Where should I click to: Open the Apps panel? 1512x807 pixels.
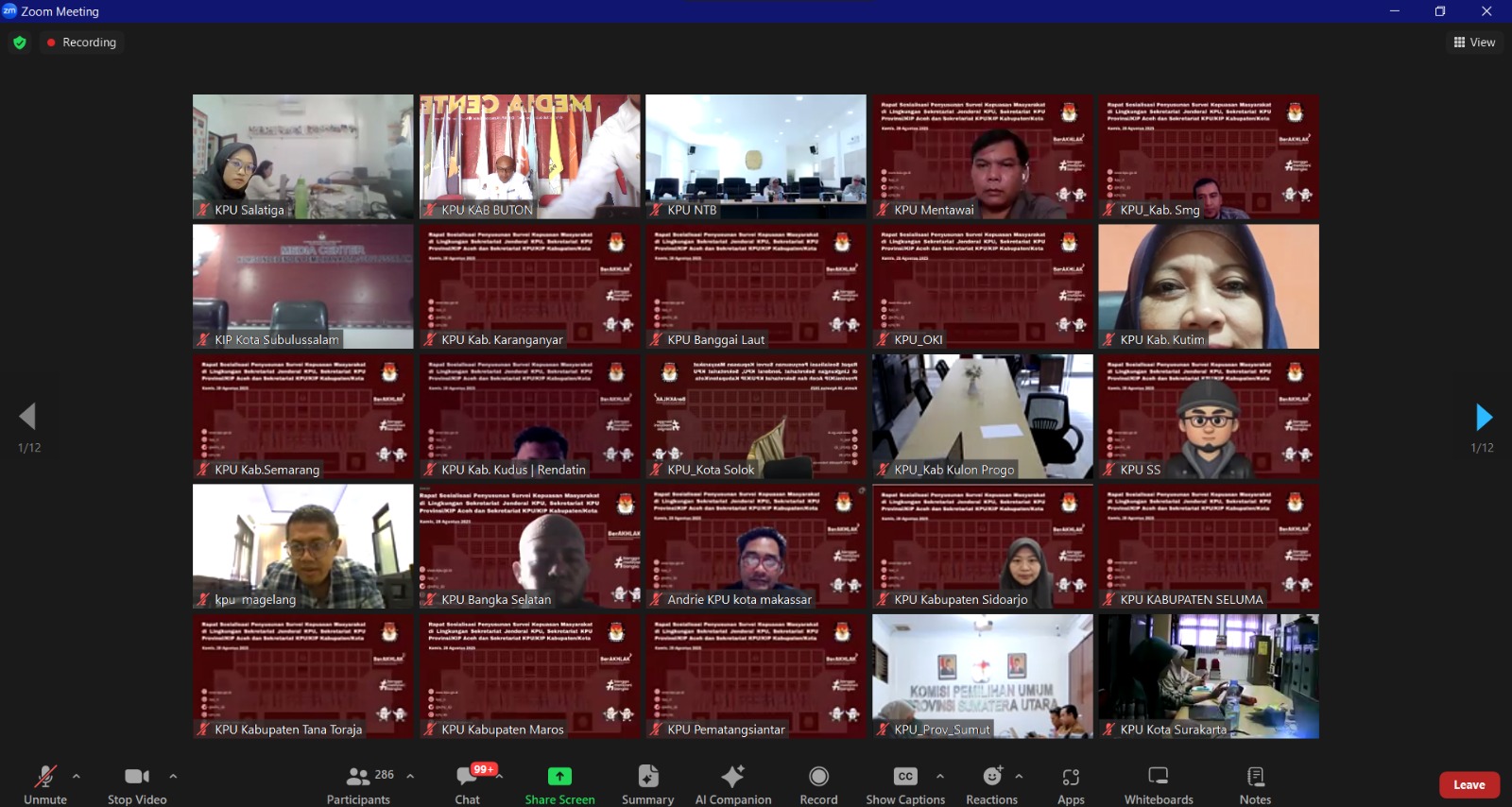pyautogui.click(x=1071, y=777)
